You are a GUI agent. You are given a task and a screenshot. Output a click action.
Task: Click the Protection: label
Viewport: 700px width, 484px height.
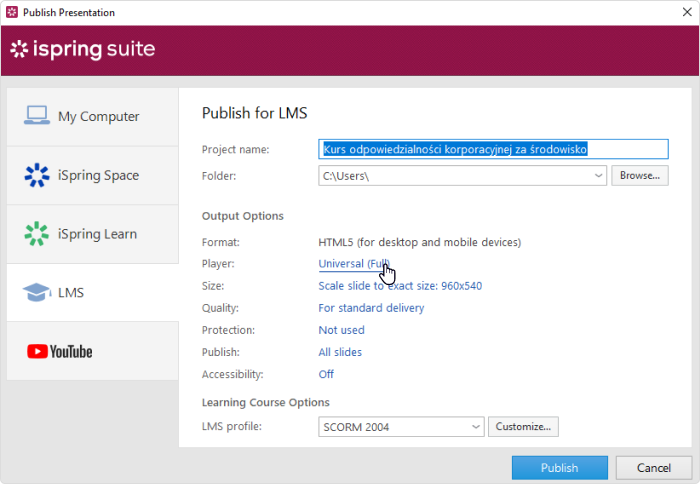pos(228,330)
